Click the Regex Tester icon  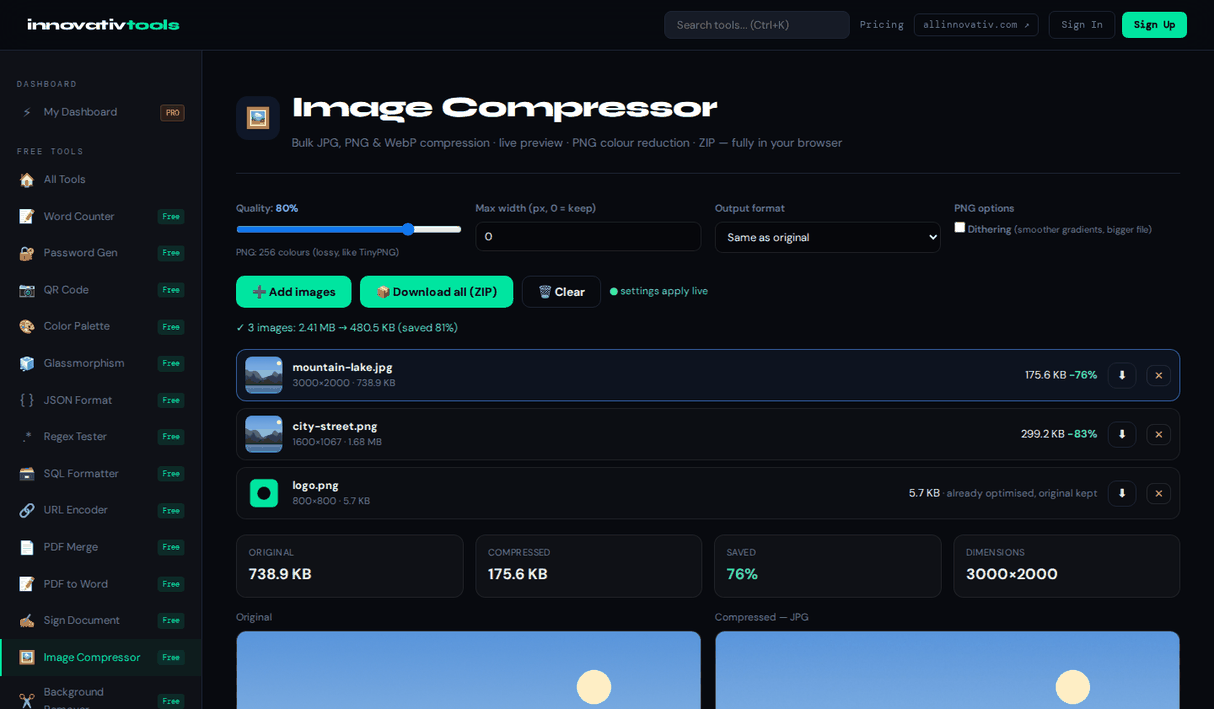[x=27, y=436]
